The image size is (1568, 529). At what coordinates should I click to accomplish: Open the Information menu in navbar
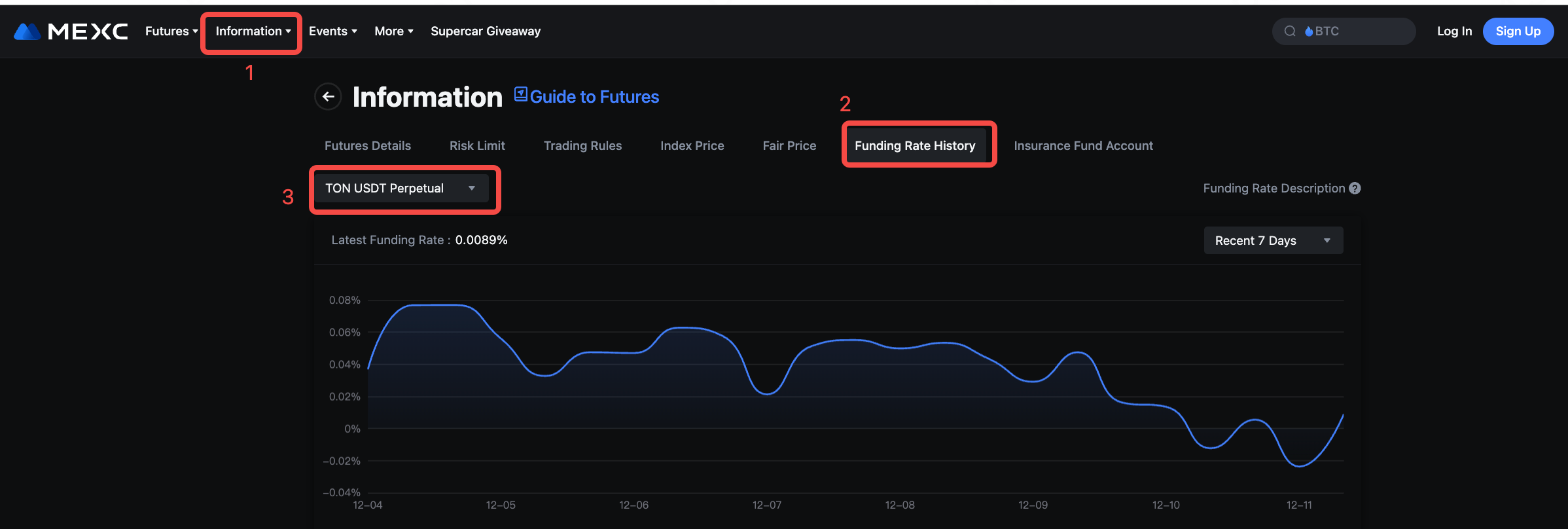(253, 31)
